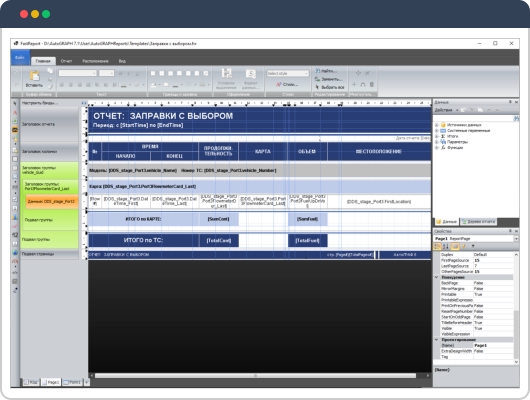Switch to the Отчет ribbon tab
The height and width of the screenshot is (400, 530).
pos(66,61)
